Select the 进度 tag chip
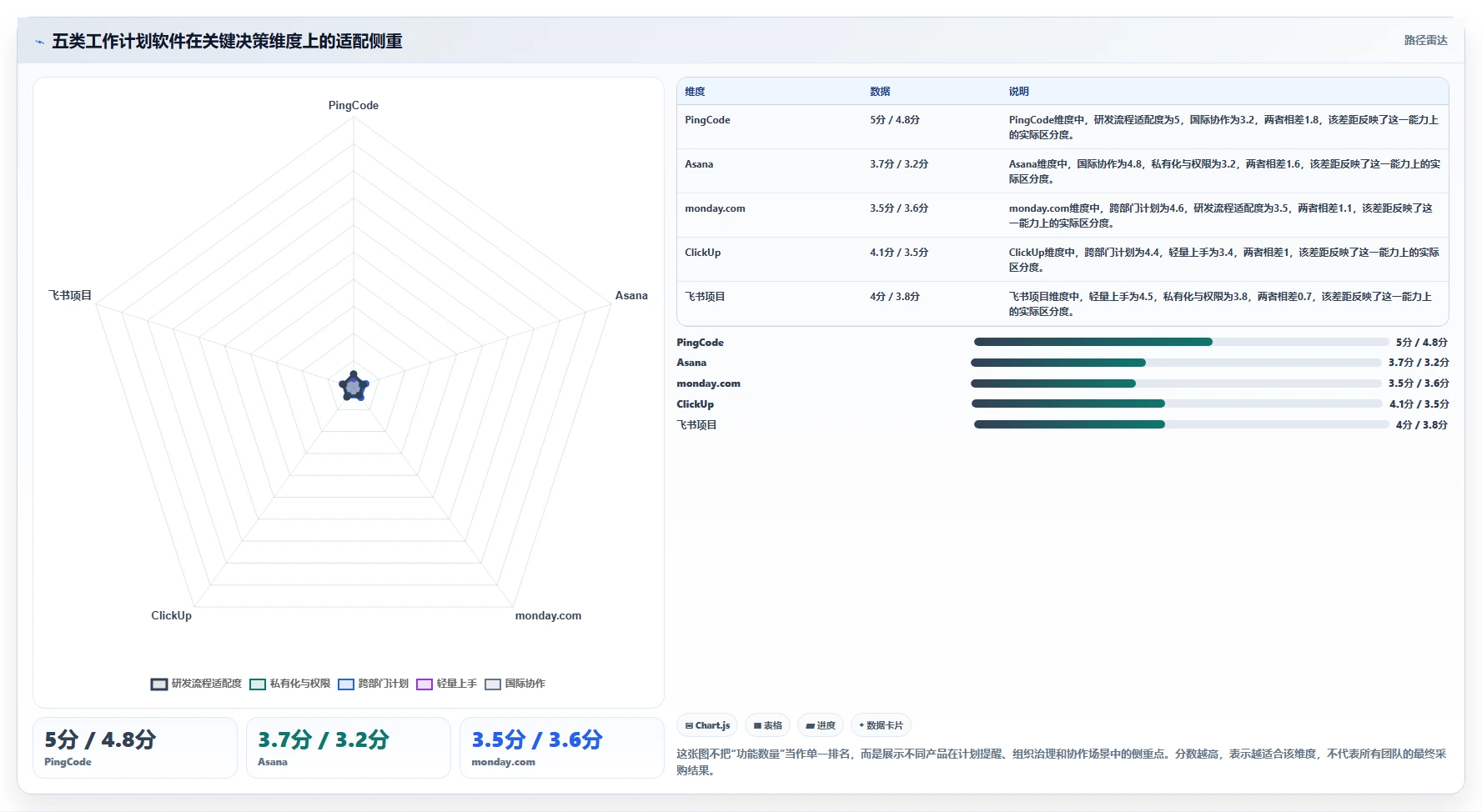The height and width of the screenshot is (812, 1482). click(821, 725)
